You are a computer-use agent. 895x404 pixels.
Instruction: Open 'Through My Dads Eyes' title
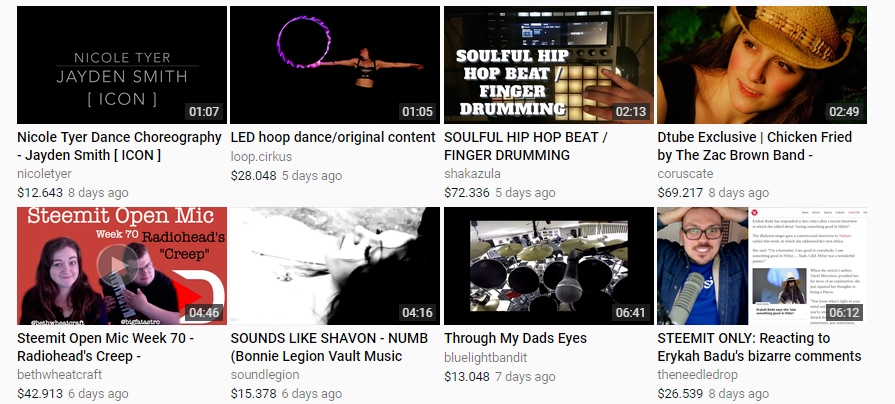click(515, 338)
